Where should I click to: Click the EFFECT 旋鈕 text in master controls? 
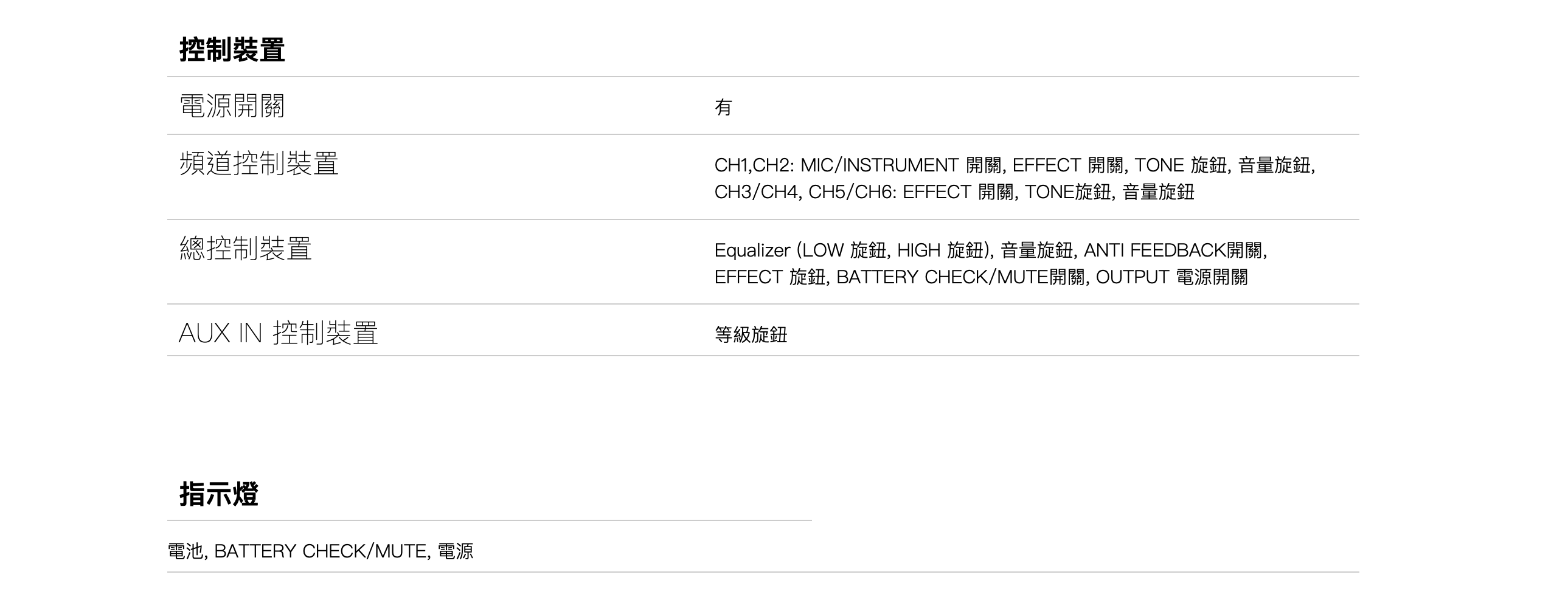(769, 277)
